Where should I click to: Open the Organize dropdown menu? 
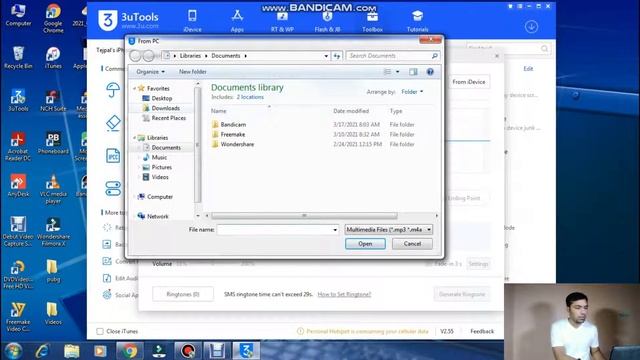tap(150, 72)
